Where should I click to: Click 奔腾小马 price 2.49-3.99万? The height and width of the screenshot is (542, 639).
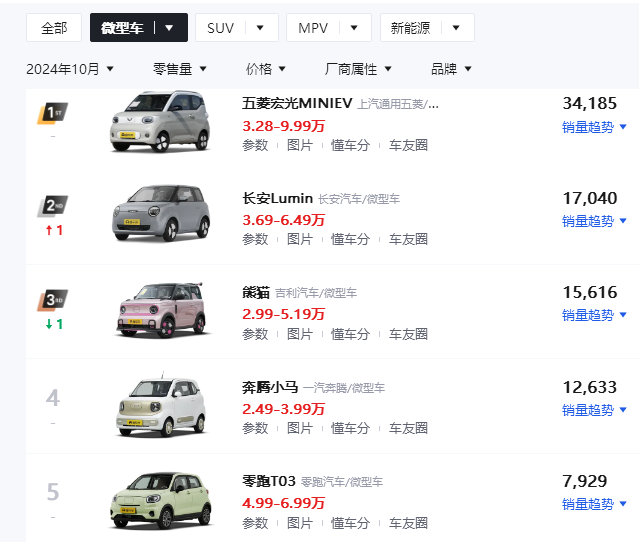tap(284, 409)
